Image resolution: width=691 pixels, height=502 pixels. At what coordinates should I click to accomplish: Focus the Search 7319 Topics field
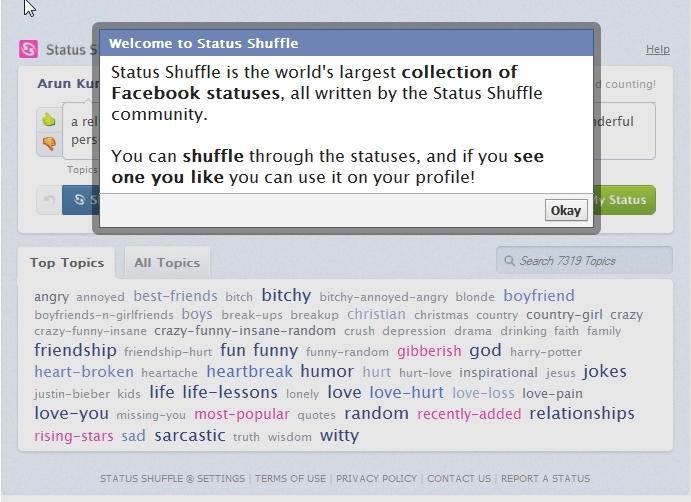click(x=584, y=260)
